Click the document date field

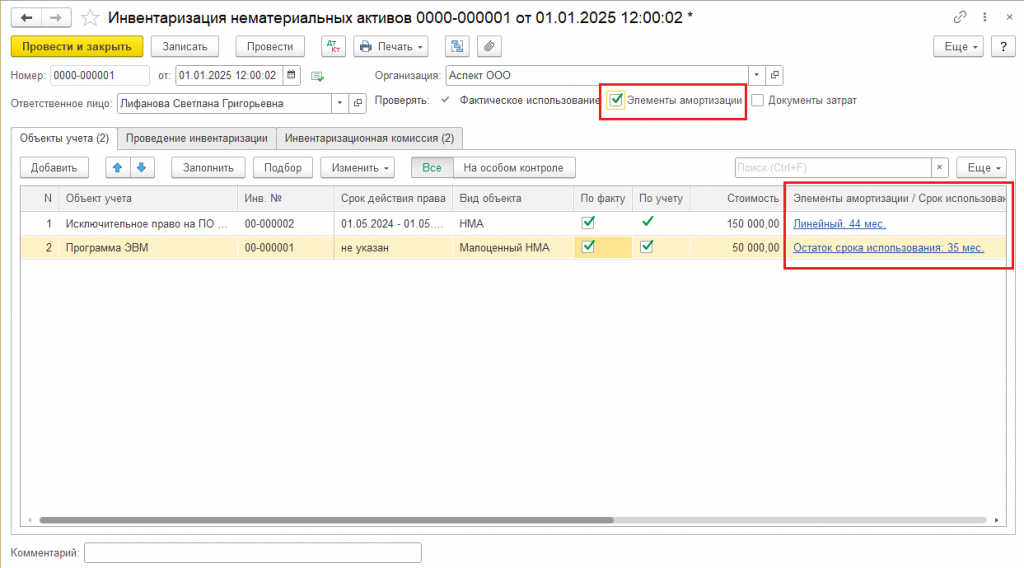coord(229,75)
